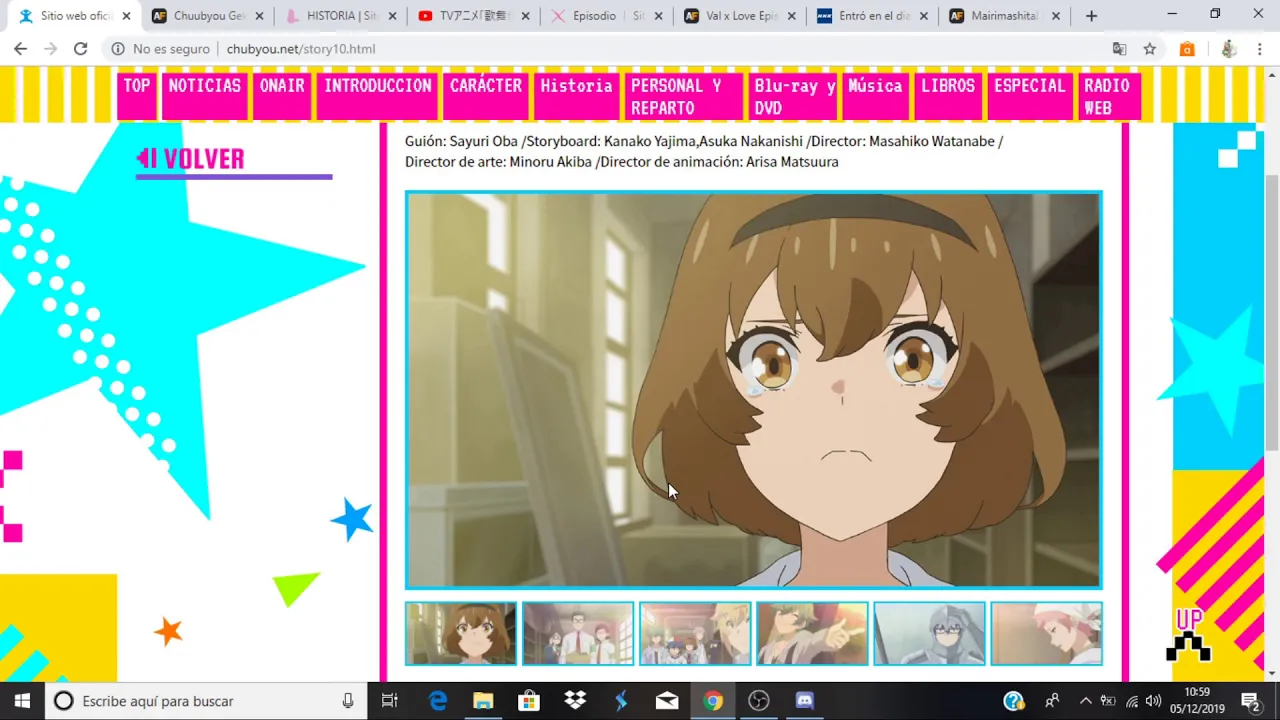This screenshot has height=720, width=1280.
Task: Click Google Chrome taskbar icon
Action: pos(713,701)
